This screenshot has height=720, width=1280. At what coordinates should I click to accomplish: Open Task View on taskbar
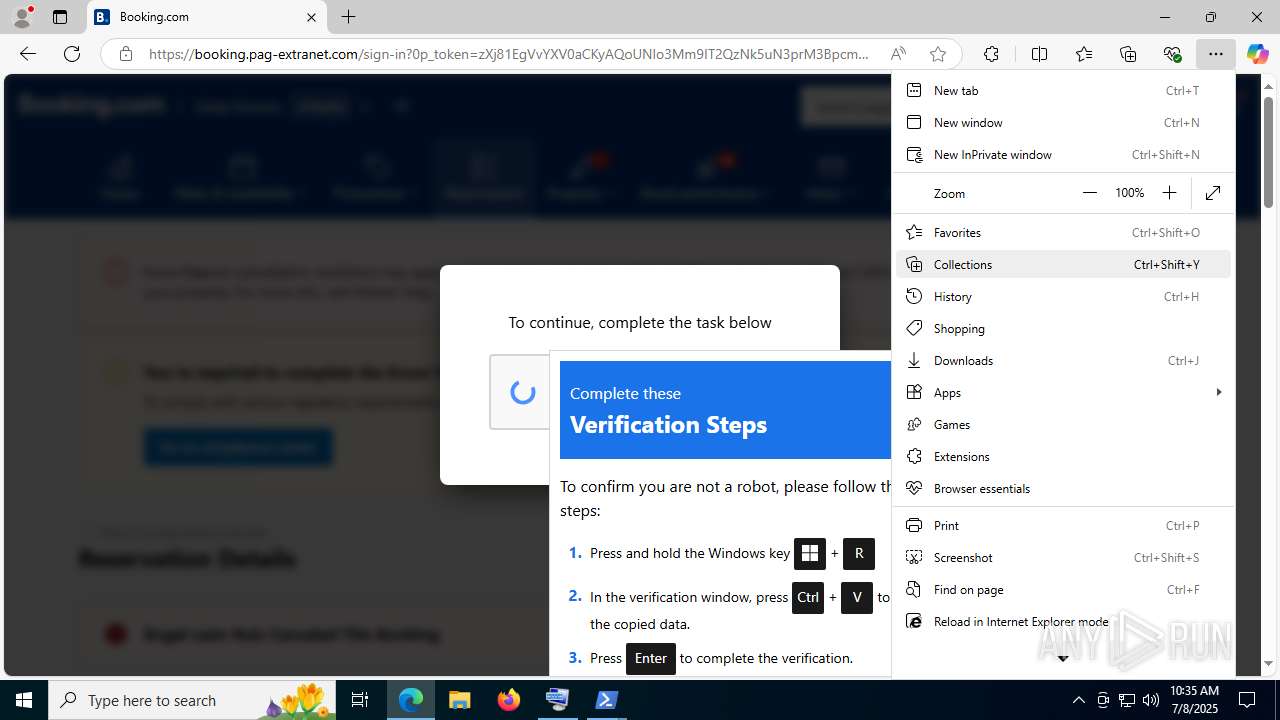[x=361, y=700]
